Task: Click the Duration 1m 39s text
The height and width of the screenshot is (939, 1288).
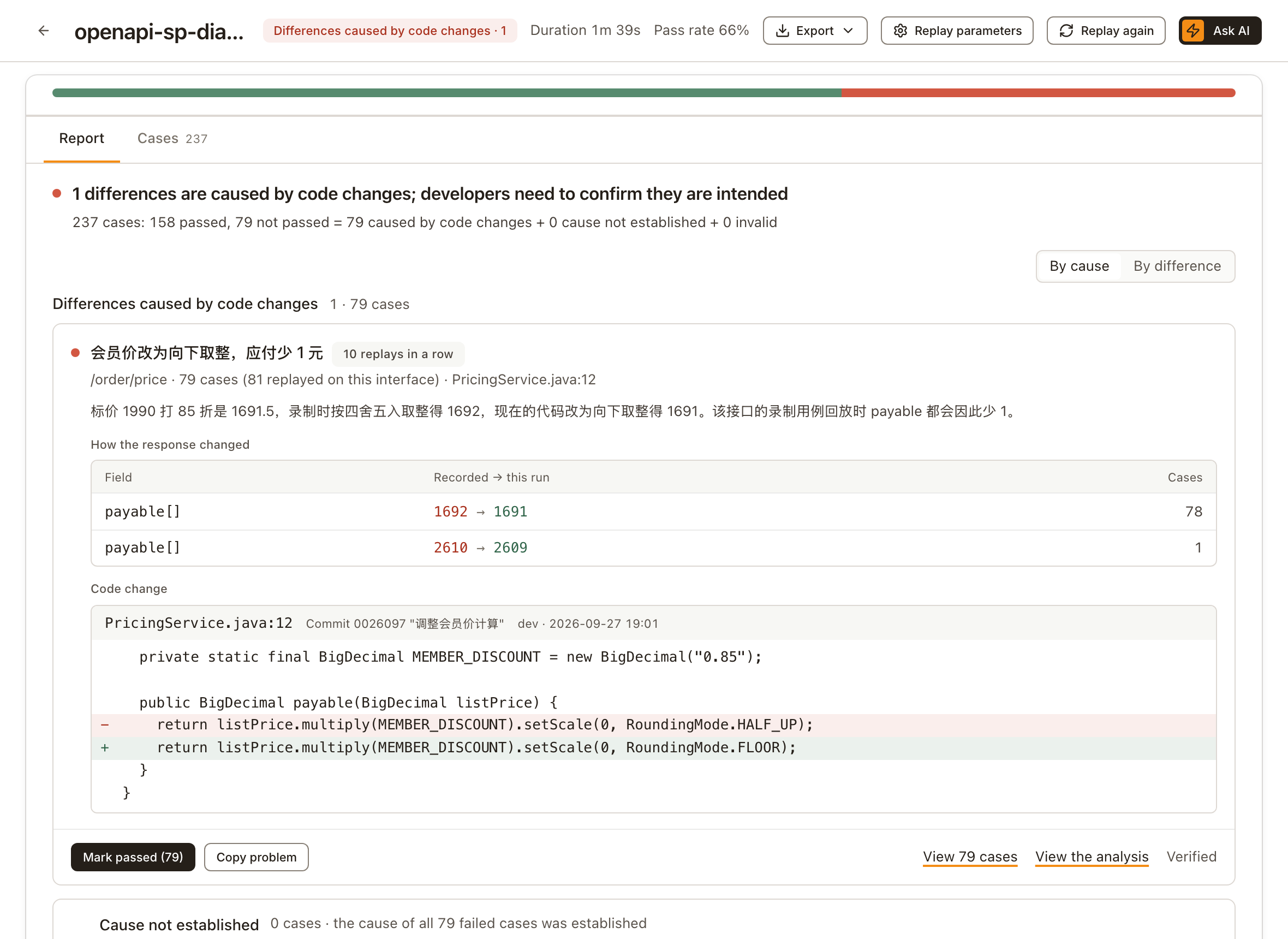Action: click(x=585, y=31)
